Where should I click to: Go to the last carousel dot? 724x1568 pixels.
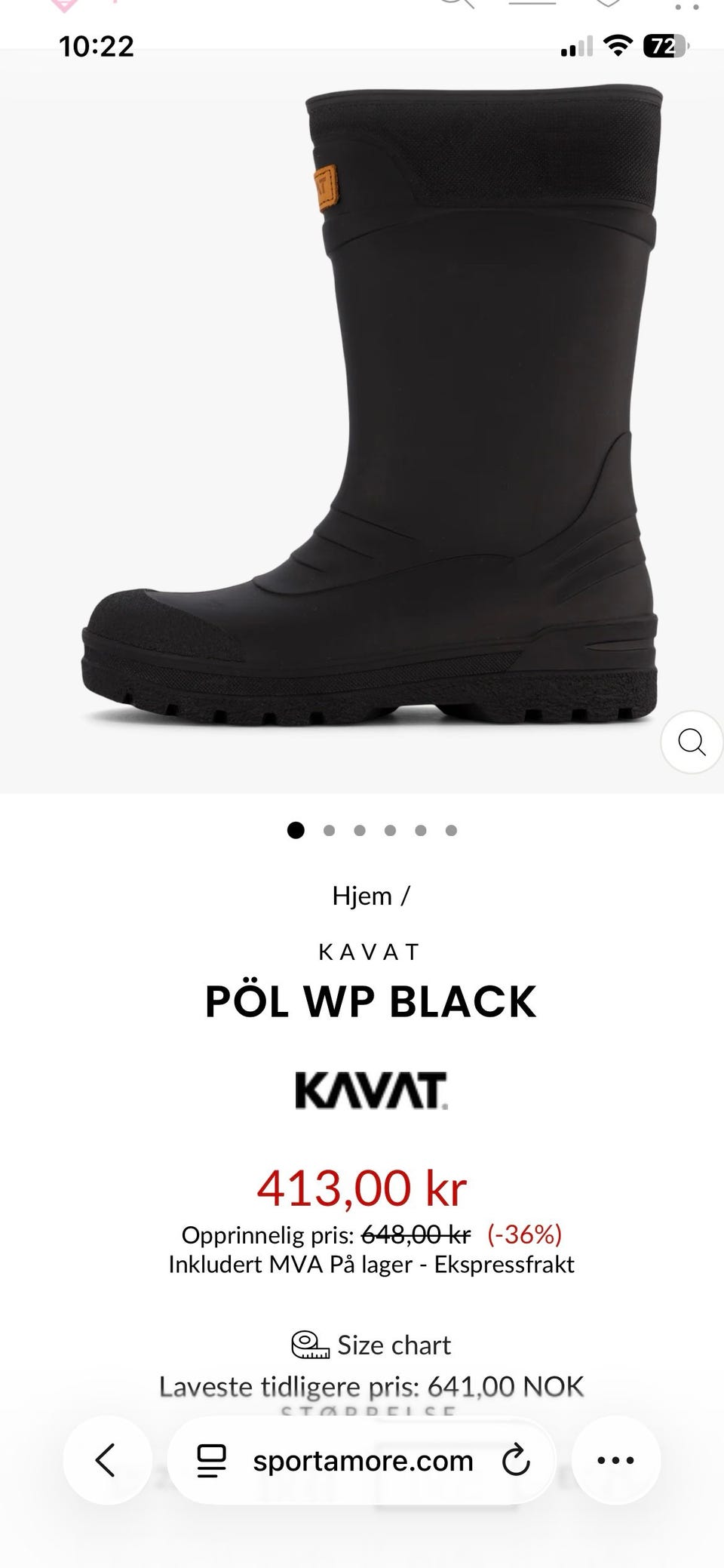click(451, 831)
